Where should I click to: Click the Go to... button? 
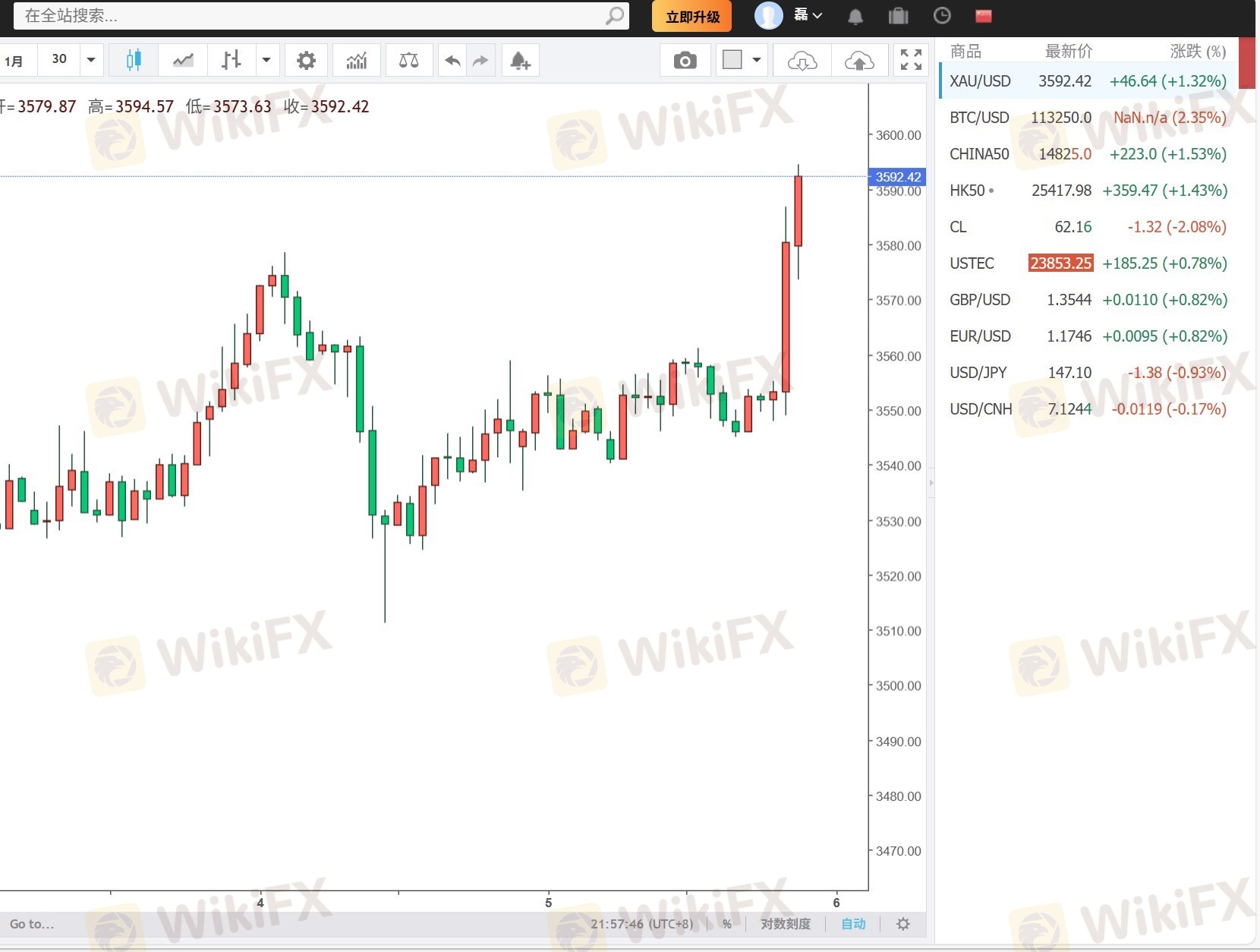(x=32, y=924)
